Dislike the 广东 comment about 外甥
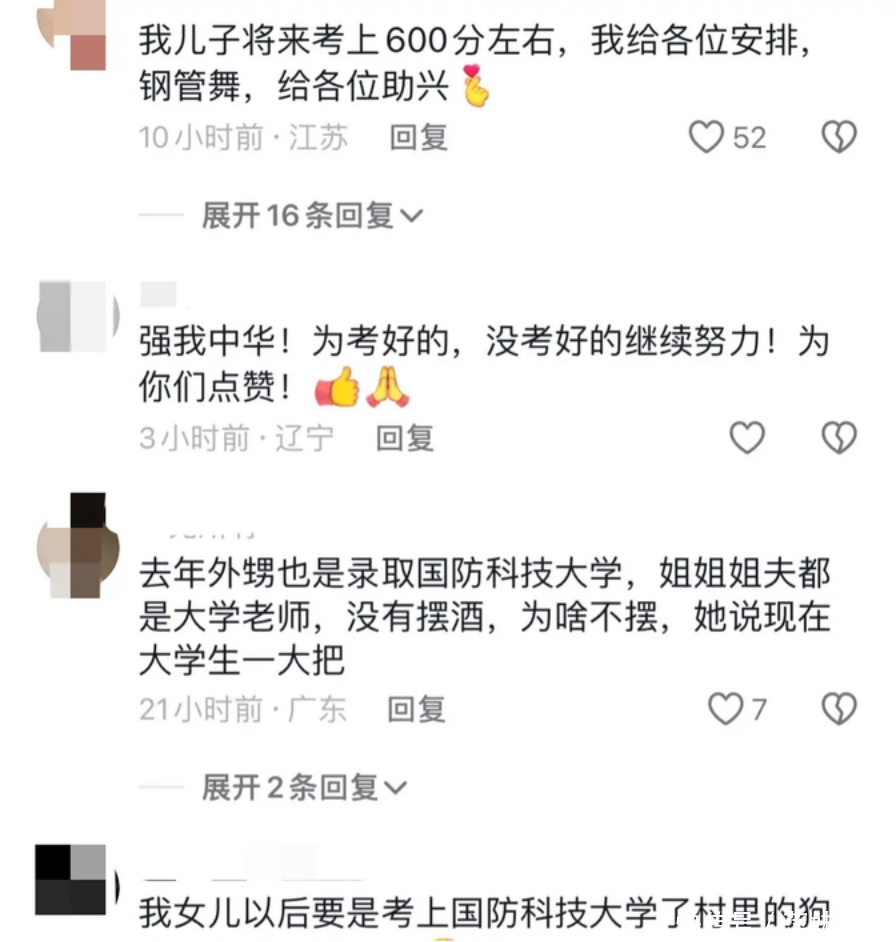 pyautogui.click(x=839, y=709)
